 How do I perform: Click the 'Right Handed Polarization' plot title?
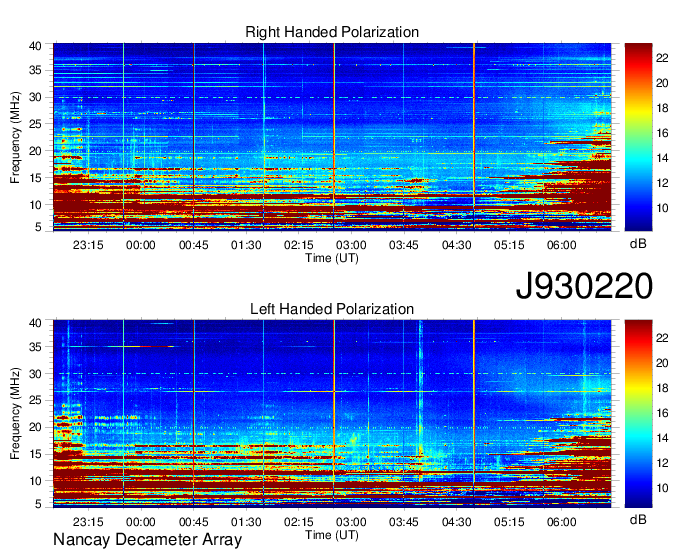332,32
